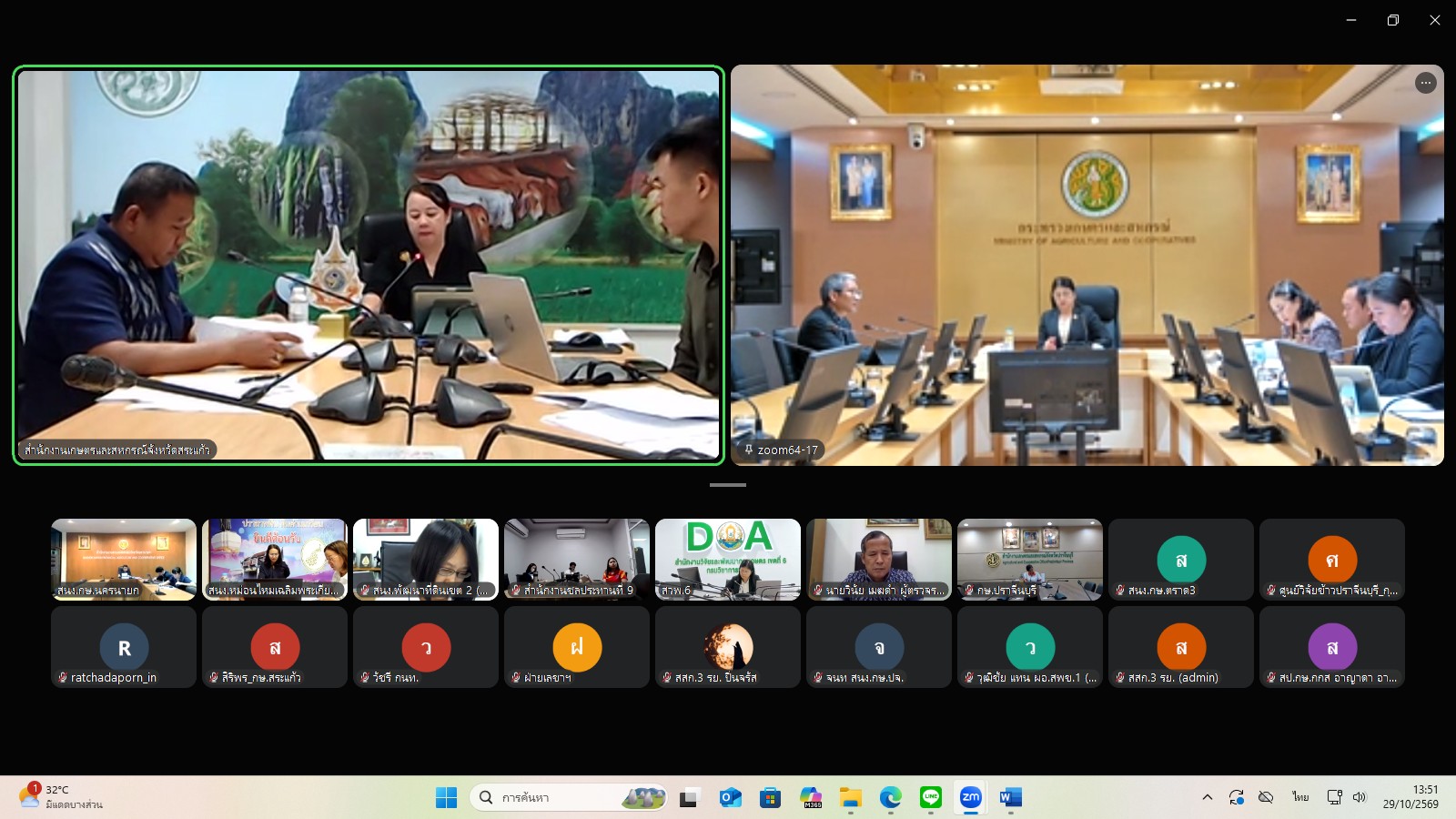The width and height of the screenshot is (1456, 819).
Task: Click the sync refresh tray icon
Action: (x=1236, y=797)
